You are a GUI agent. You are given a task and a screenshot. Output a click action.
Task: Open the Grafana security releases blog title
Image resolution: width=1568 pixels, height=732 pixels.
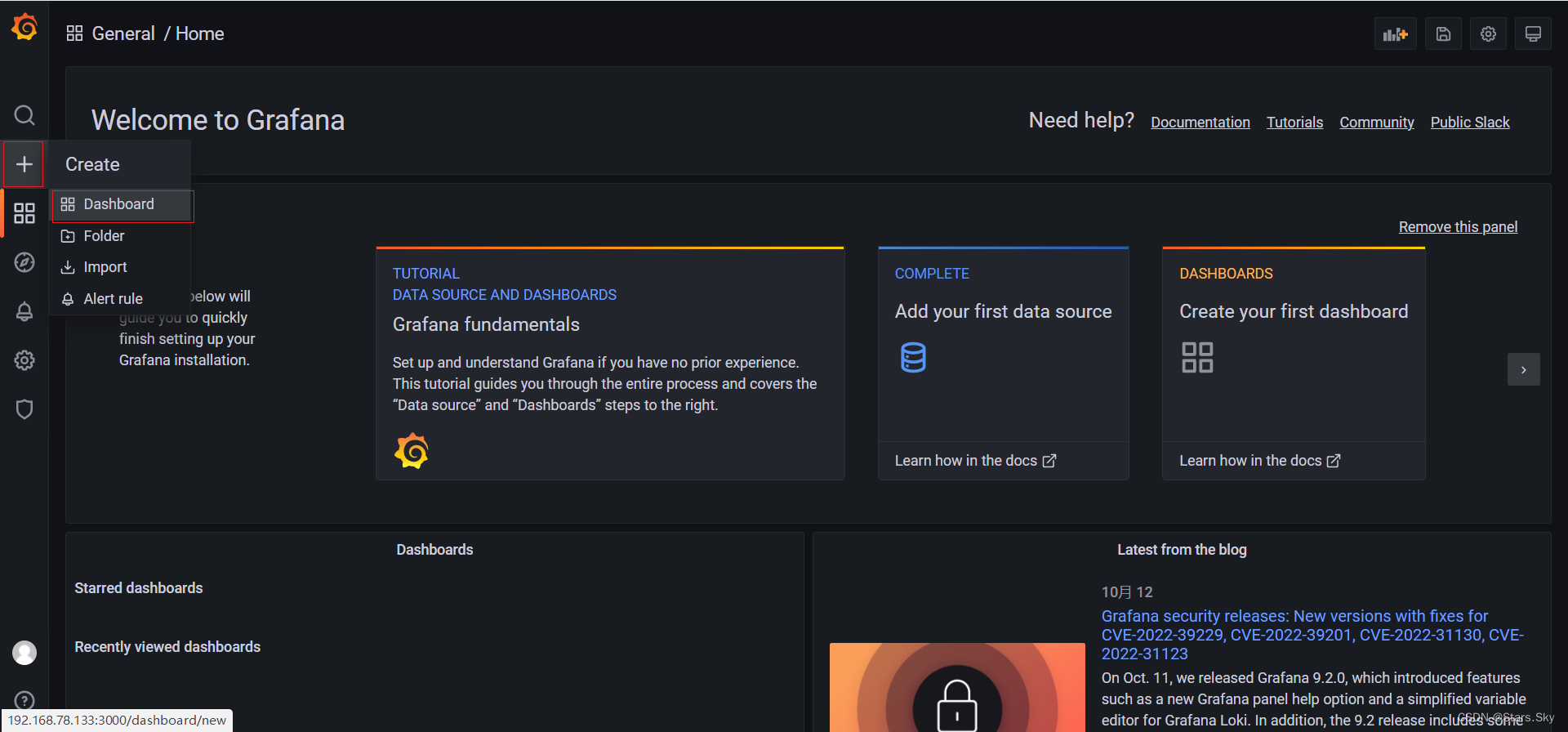point(1312,635)
